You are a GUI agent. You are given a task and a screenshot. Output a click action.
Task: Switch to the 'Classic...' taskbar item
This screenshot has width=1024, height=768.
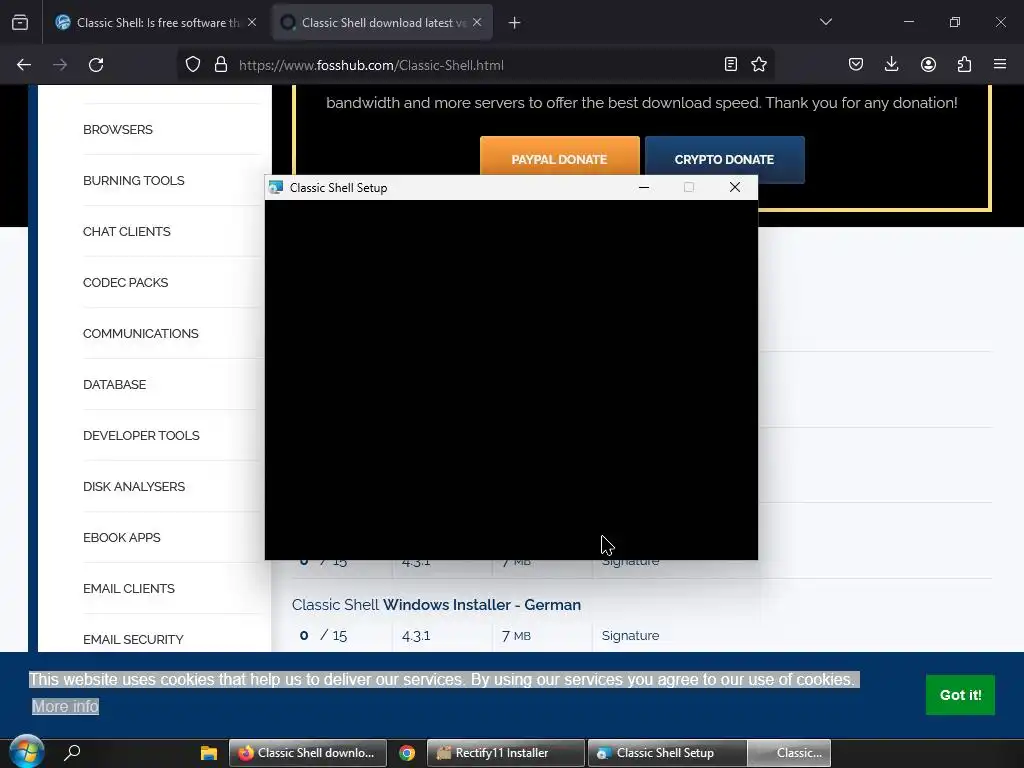pos(790,752)
